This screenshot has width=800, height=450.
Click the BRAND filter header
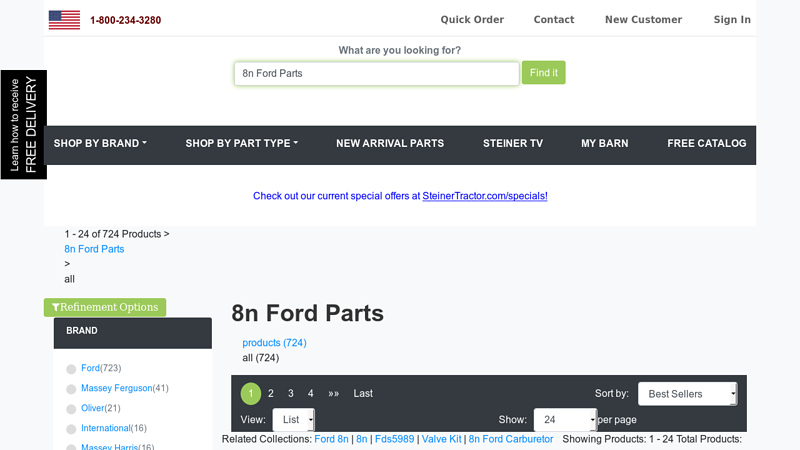[x=133, y=333]
